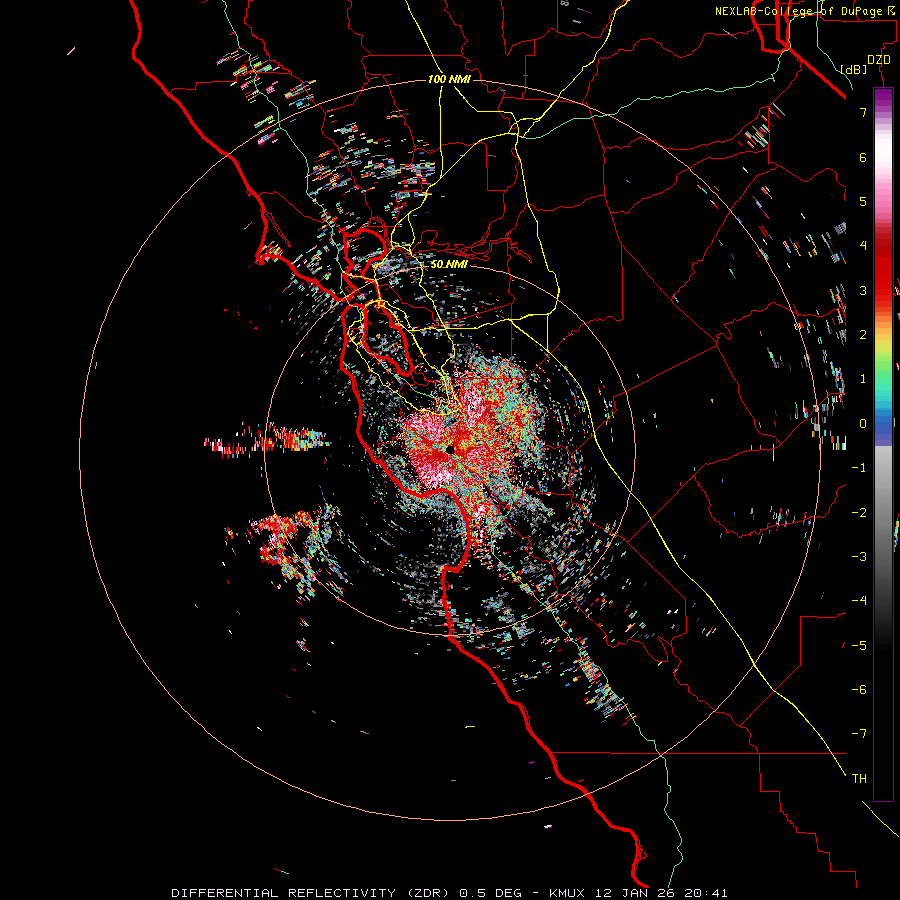Click the [dB] units label
Viewport: 900px width, 900px height.
[x=853, y=69]
